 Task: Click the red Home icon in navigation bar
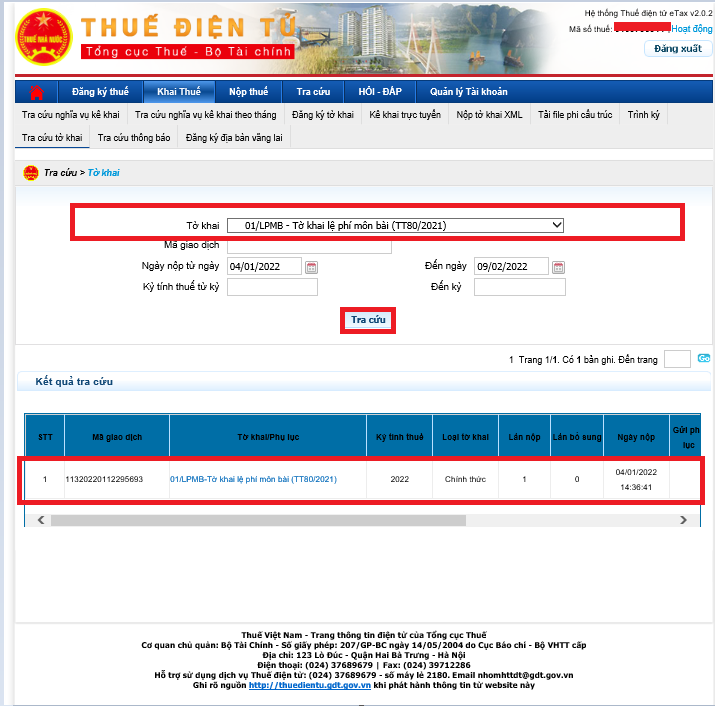pyautogui.click(x=37, y=92)
